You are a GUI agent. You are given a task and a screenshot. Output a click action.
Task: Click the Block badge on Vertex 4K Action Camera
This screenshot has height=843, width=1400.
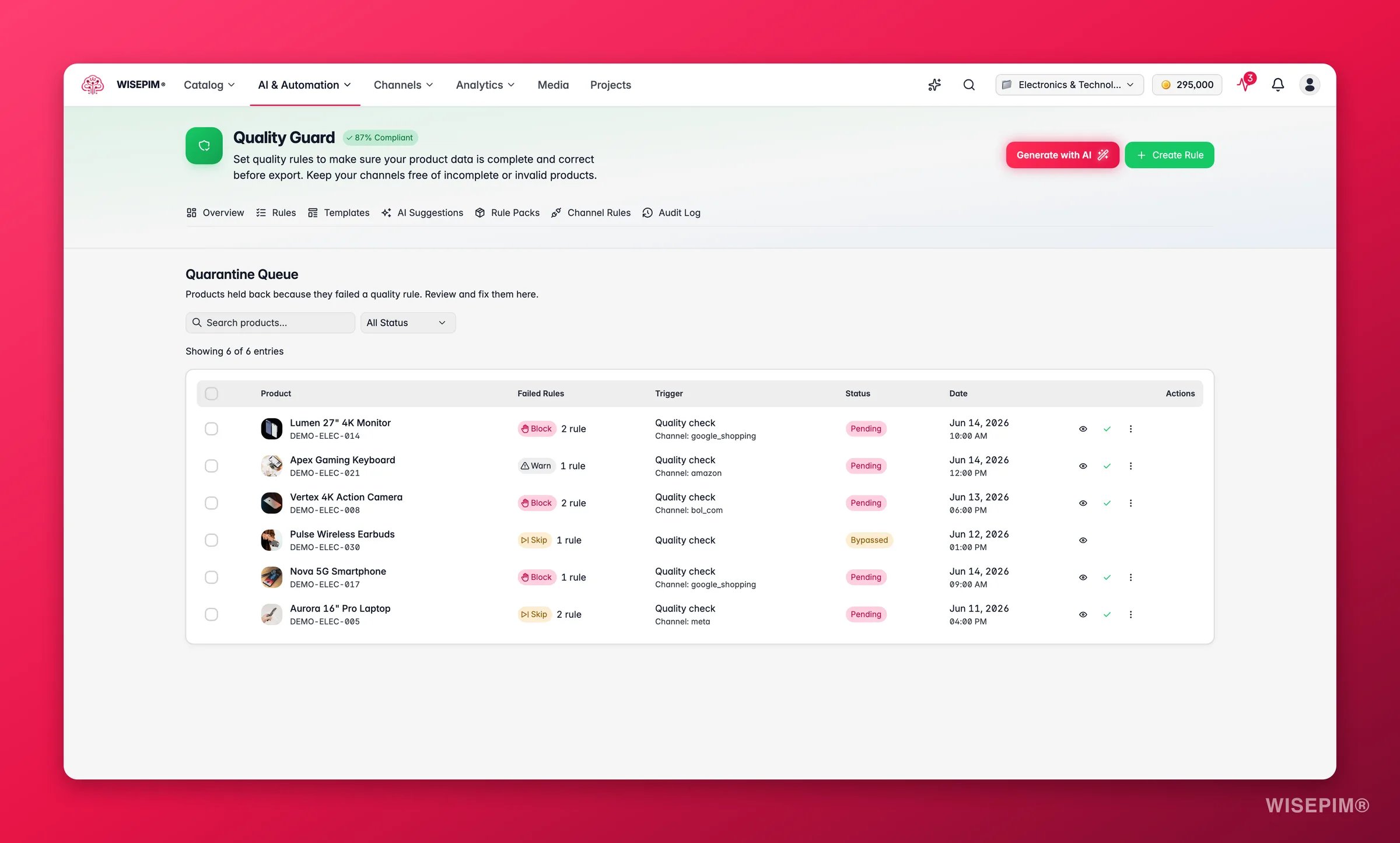click(537, 503)
